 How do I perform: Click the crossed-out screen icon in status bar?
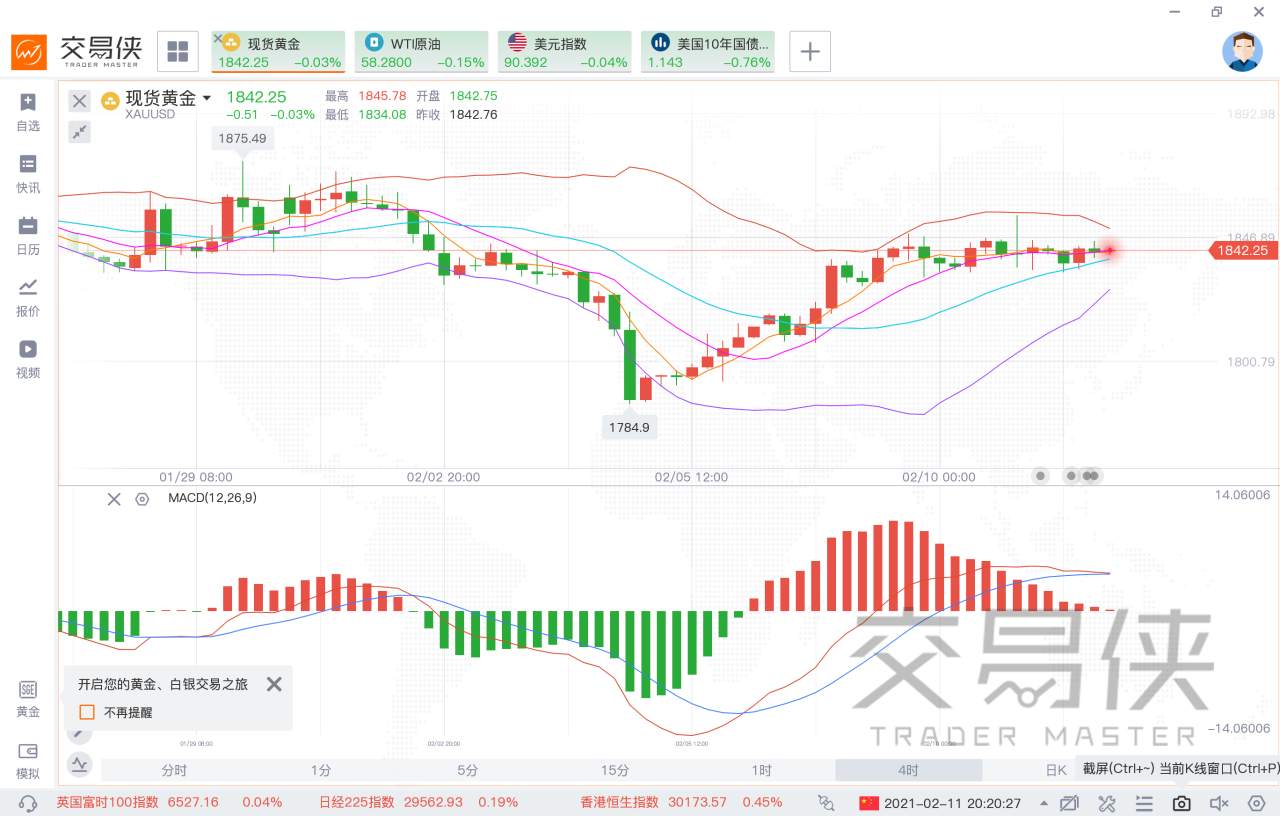click(1070, 802)
